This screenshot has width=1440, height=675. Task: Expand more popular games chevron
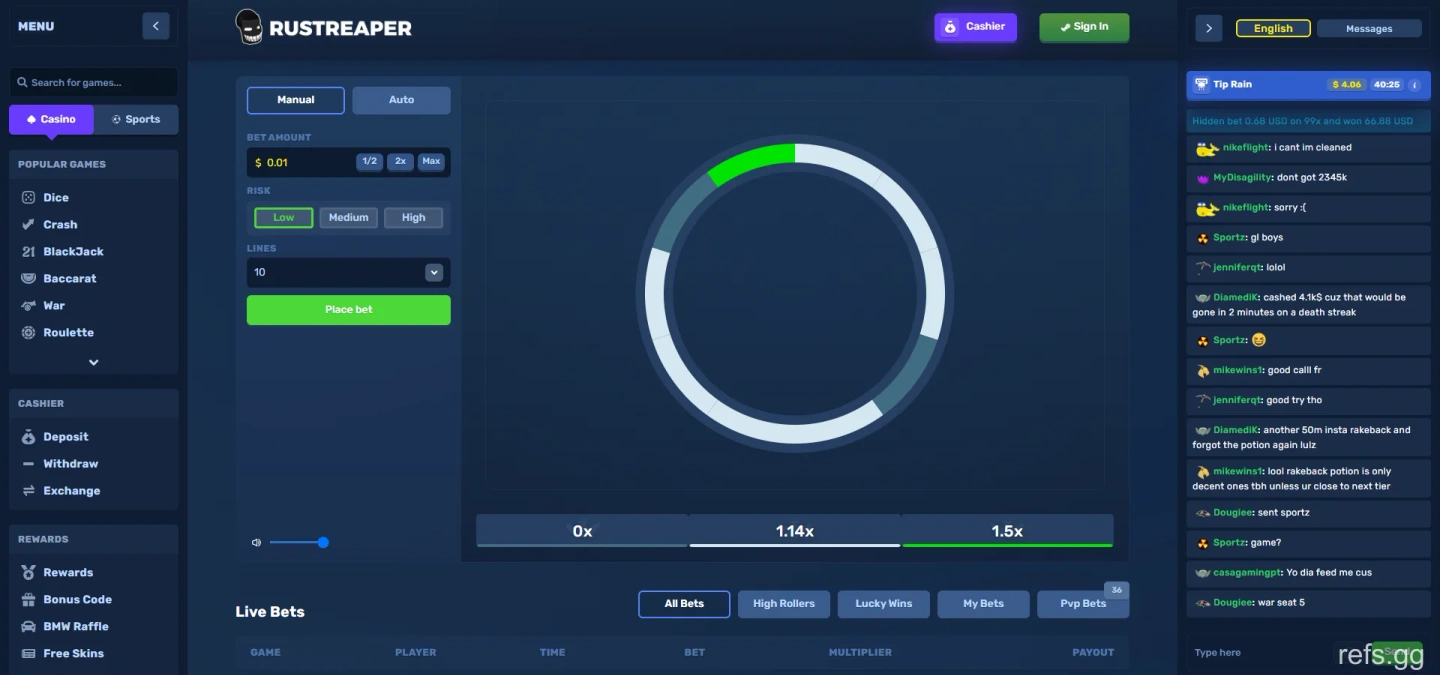94,362
